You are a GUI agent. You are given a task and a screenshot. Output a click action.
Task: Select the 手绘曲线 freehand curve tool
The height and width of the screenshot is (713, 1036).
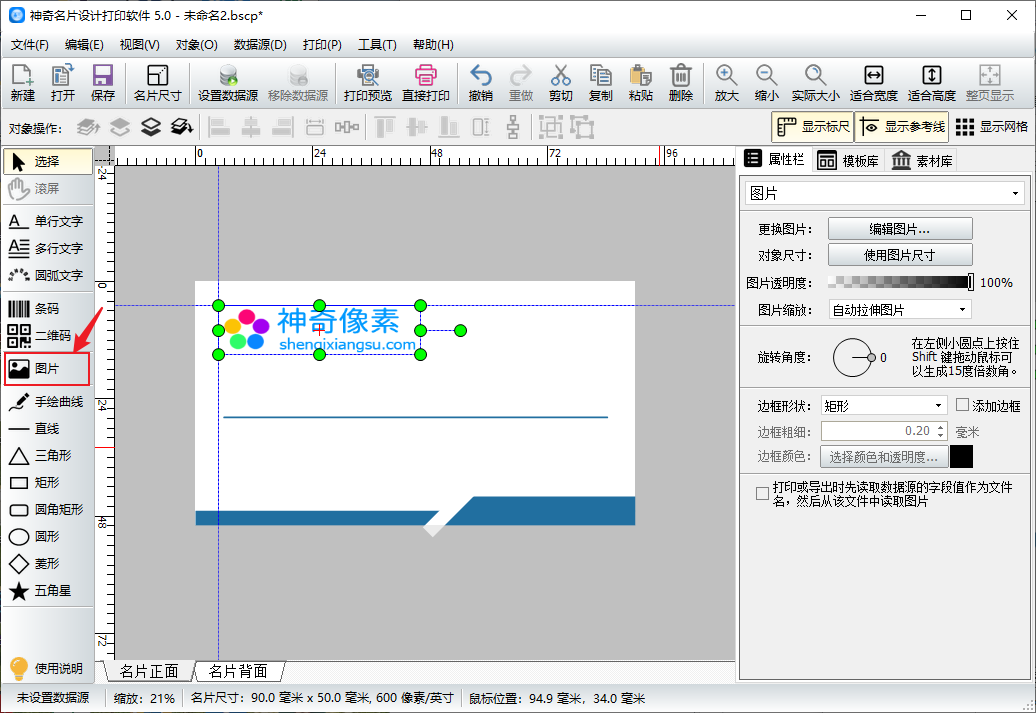click(x=47, y=402)
